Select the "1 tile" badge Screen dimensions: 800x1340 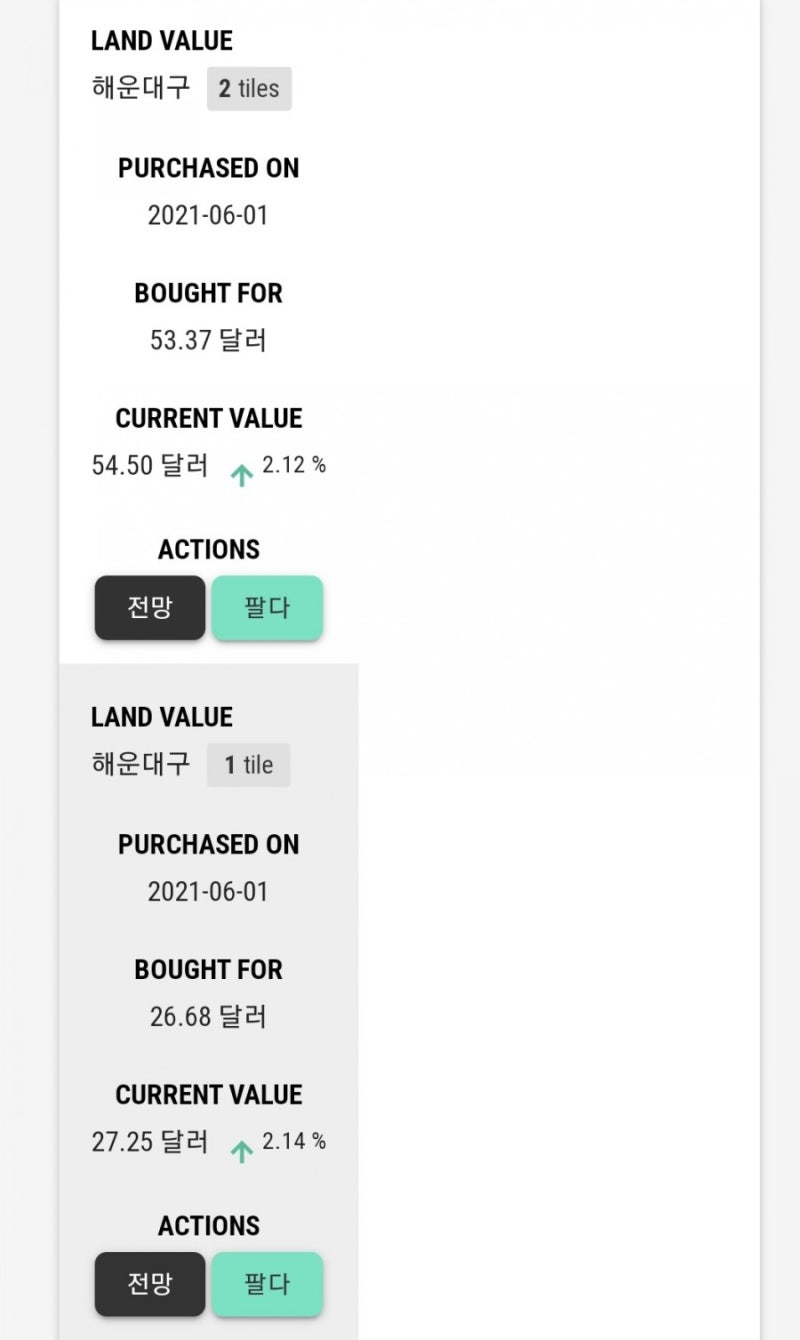click(248, 765)
